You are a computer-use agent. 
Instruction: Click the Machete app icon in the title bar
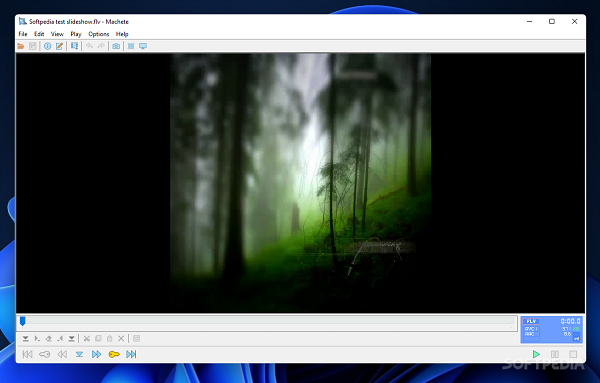pyautogui.click(x=23, y=22)
